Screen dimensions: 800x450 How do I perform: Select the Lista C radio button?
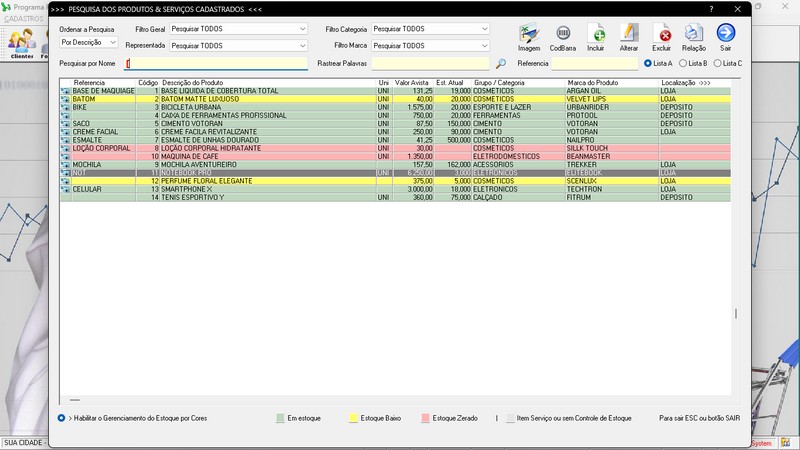pyautogui.click(x=717, y=63)
